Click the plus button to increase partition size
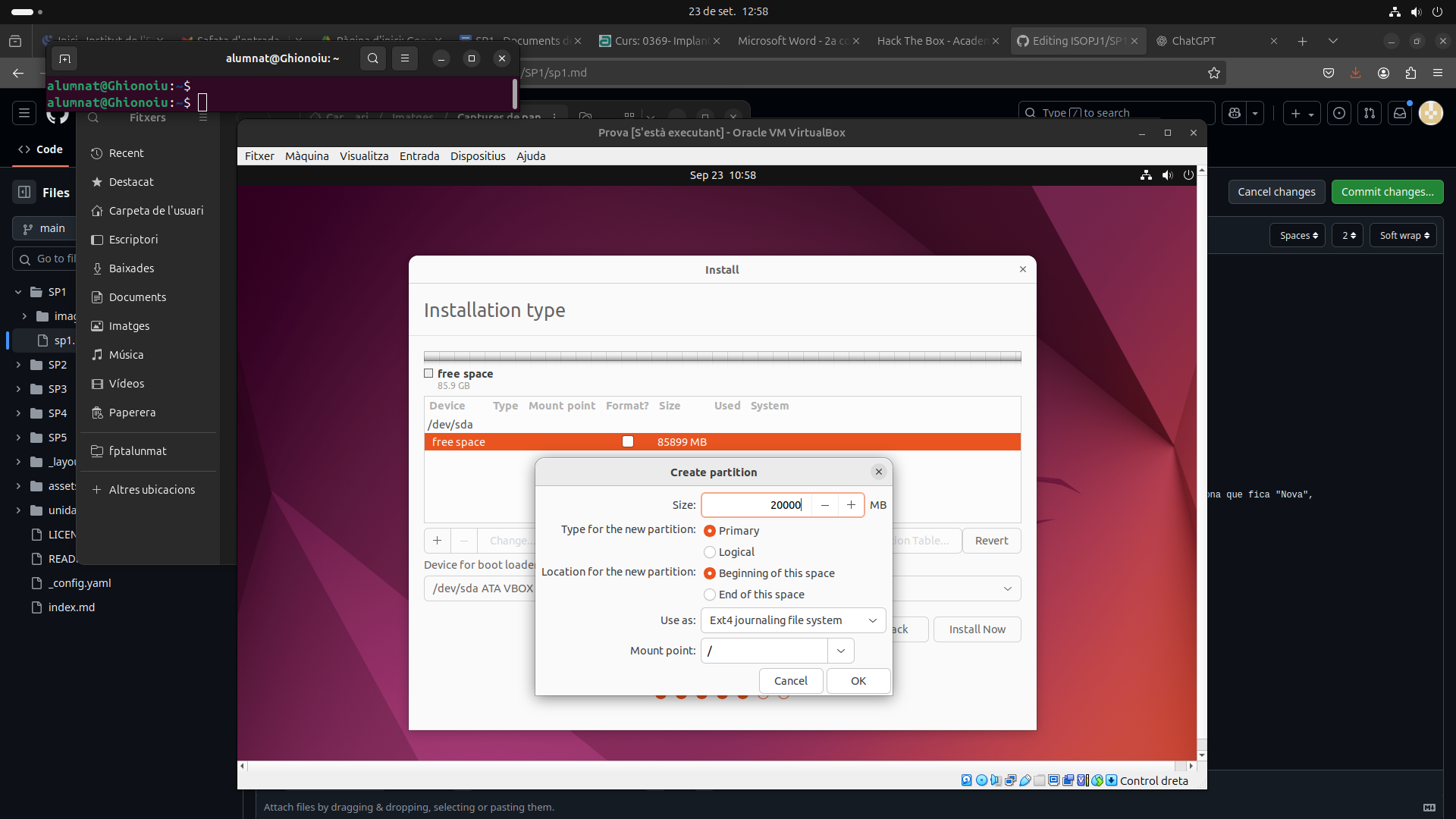1456x819 pixels. tap(851, 505)
